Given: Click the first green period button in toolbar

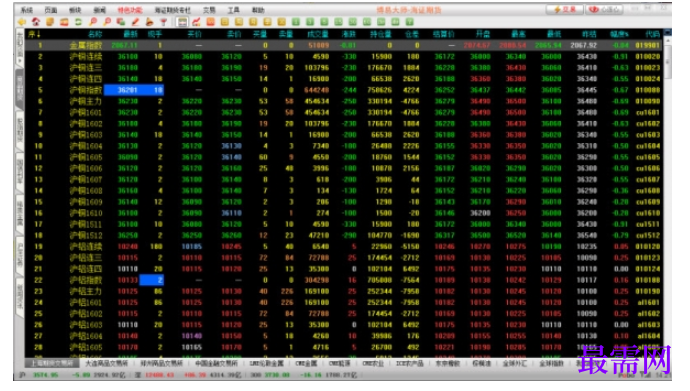Looking at the screenshot, I should 296,22.
